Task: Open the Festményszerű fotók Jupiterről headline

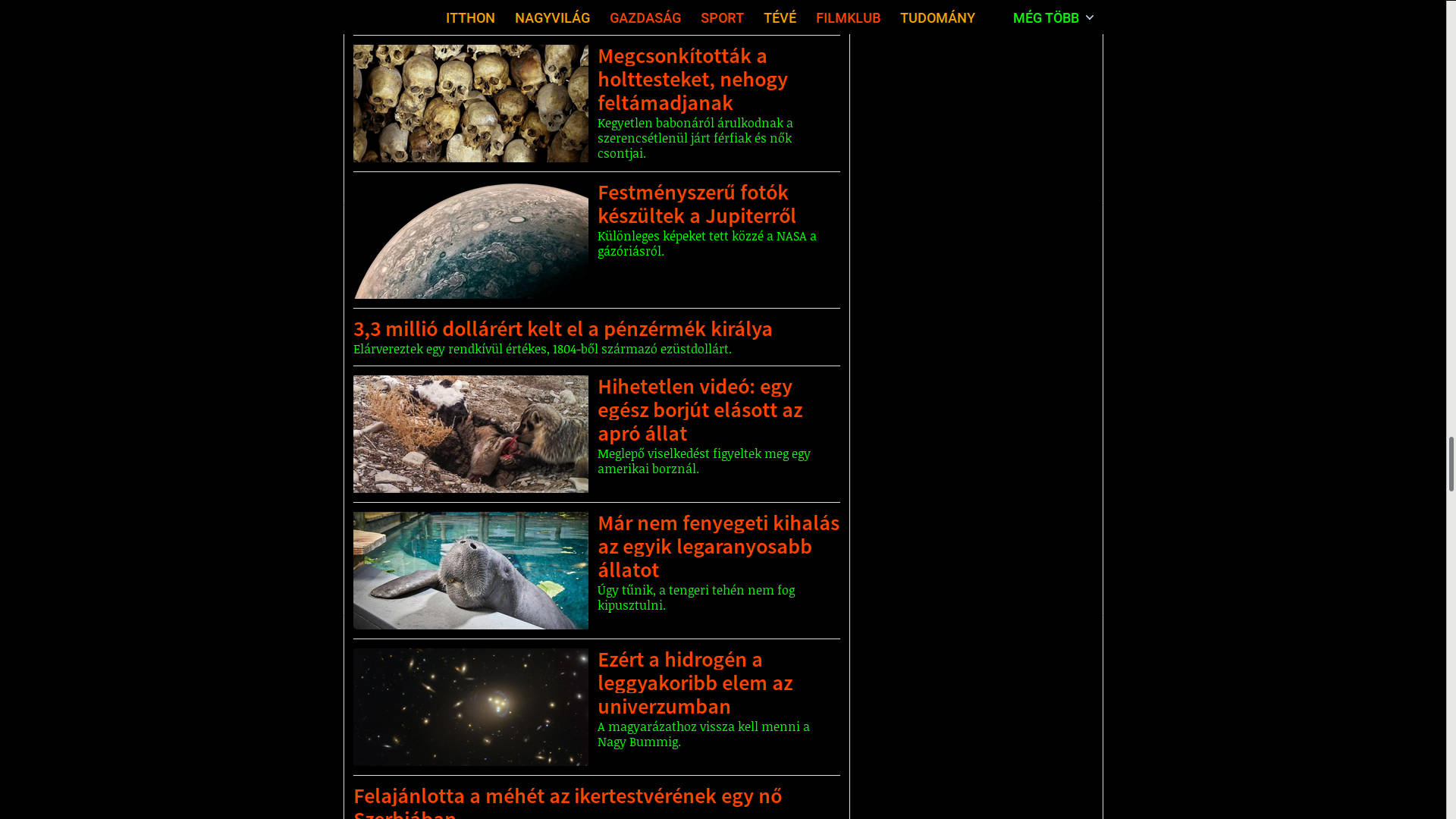Action: click(x=696, y=203)
